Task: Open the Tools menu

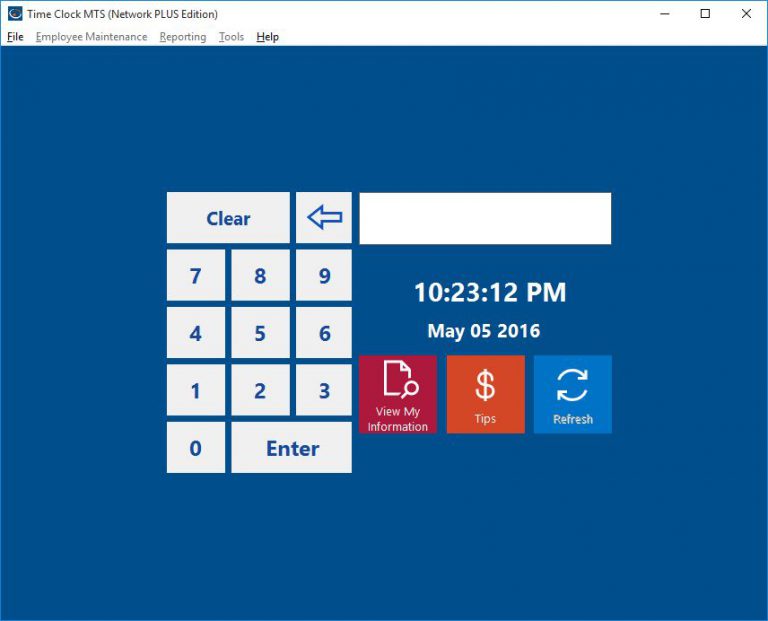Action: coord(231,37)
